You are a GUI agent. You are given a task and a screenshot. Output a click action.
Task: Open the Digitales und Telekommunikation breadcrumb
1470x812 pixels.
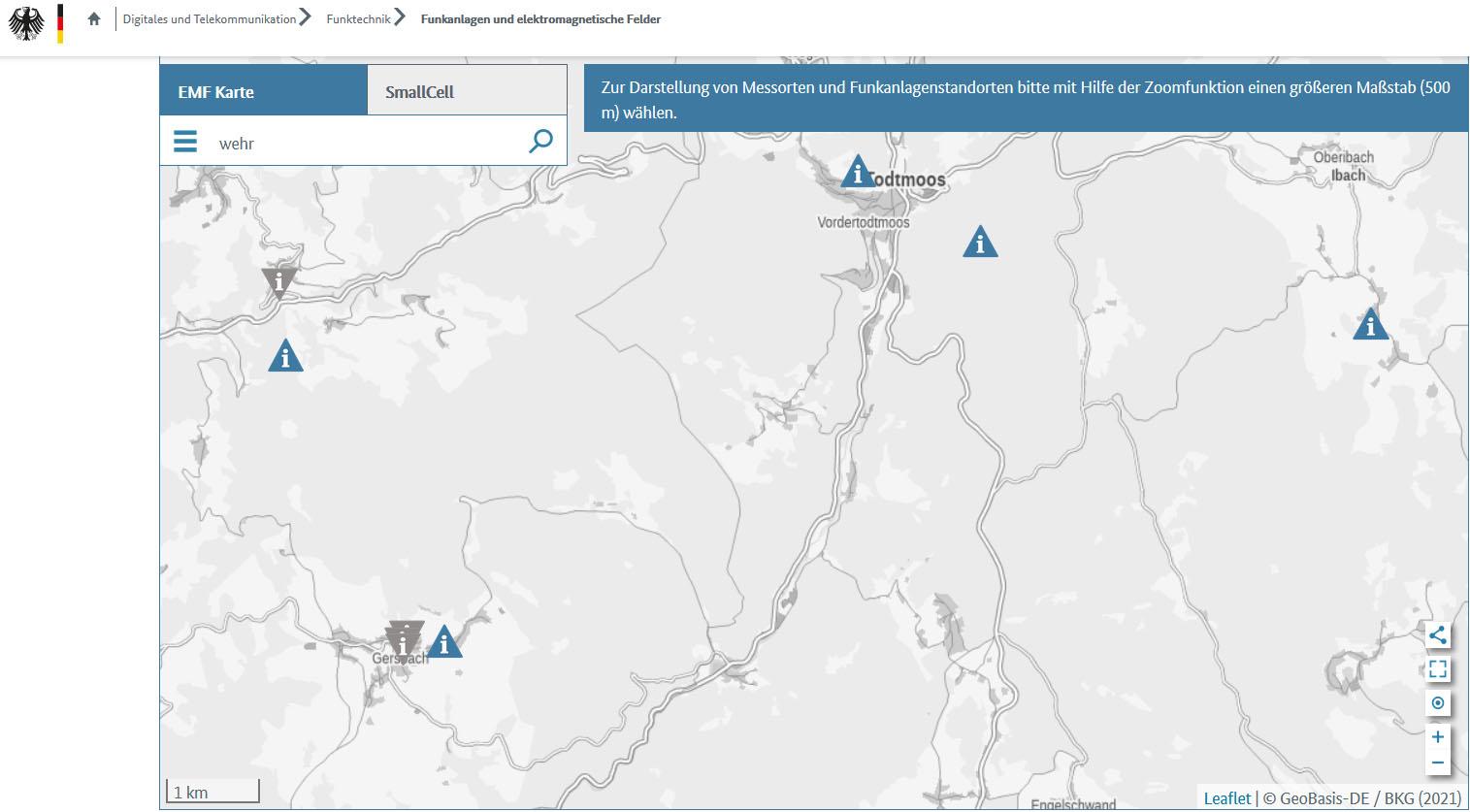tap(209, 18)
